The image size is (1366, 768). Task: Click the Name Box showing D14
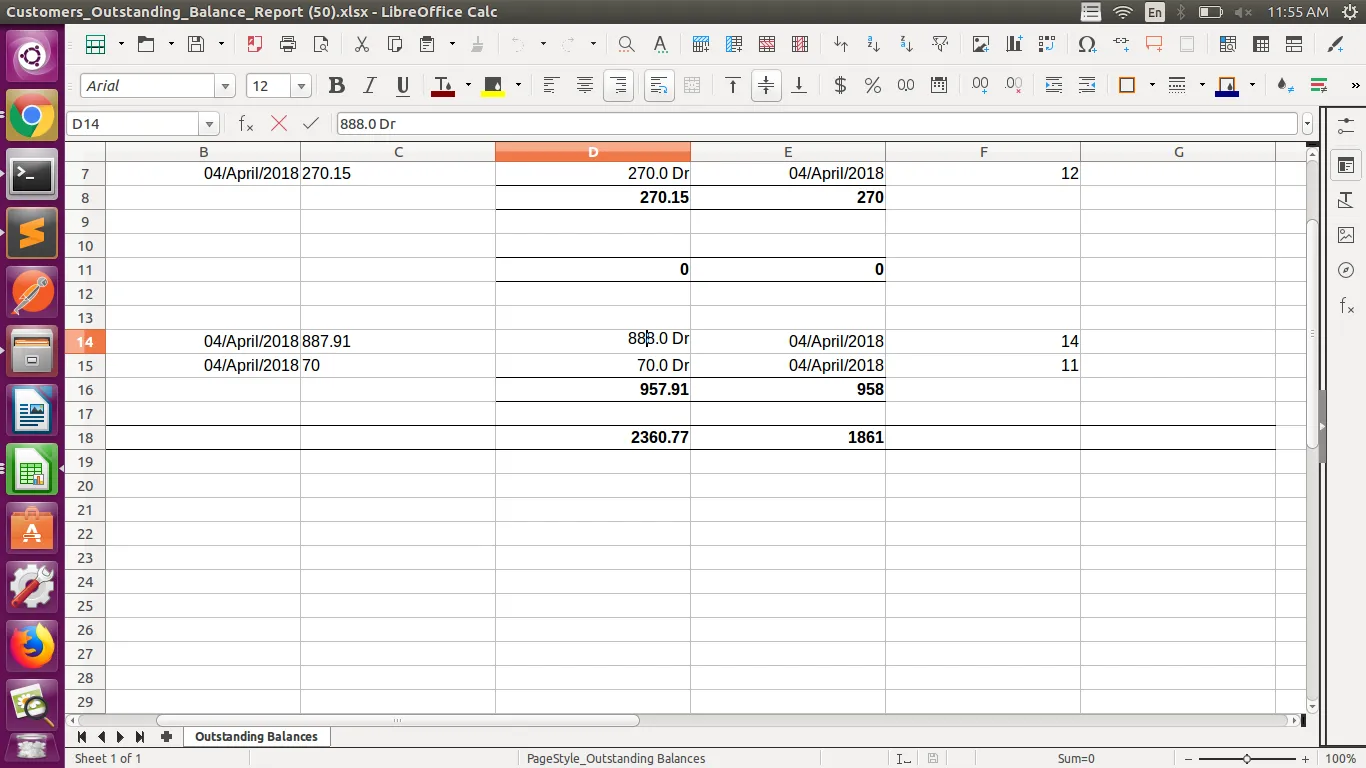(133, 124)
